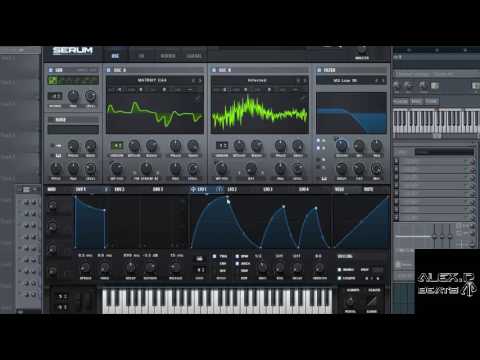Open the filter type dropdown
Viewport: 480px width, 360px height.
345,80
